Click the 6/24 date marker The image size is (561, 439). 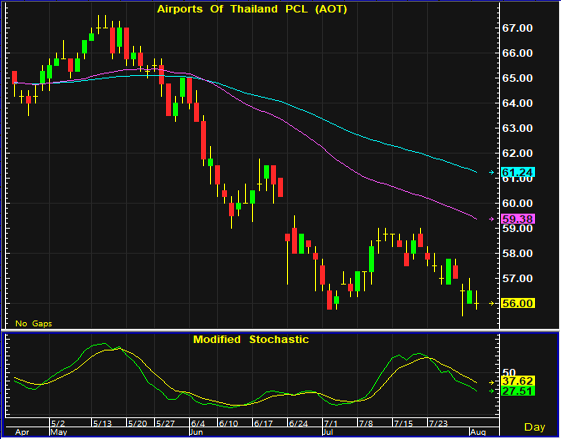298,424
